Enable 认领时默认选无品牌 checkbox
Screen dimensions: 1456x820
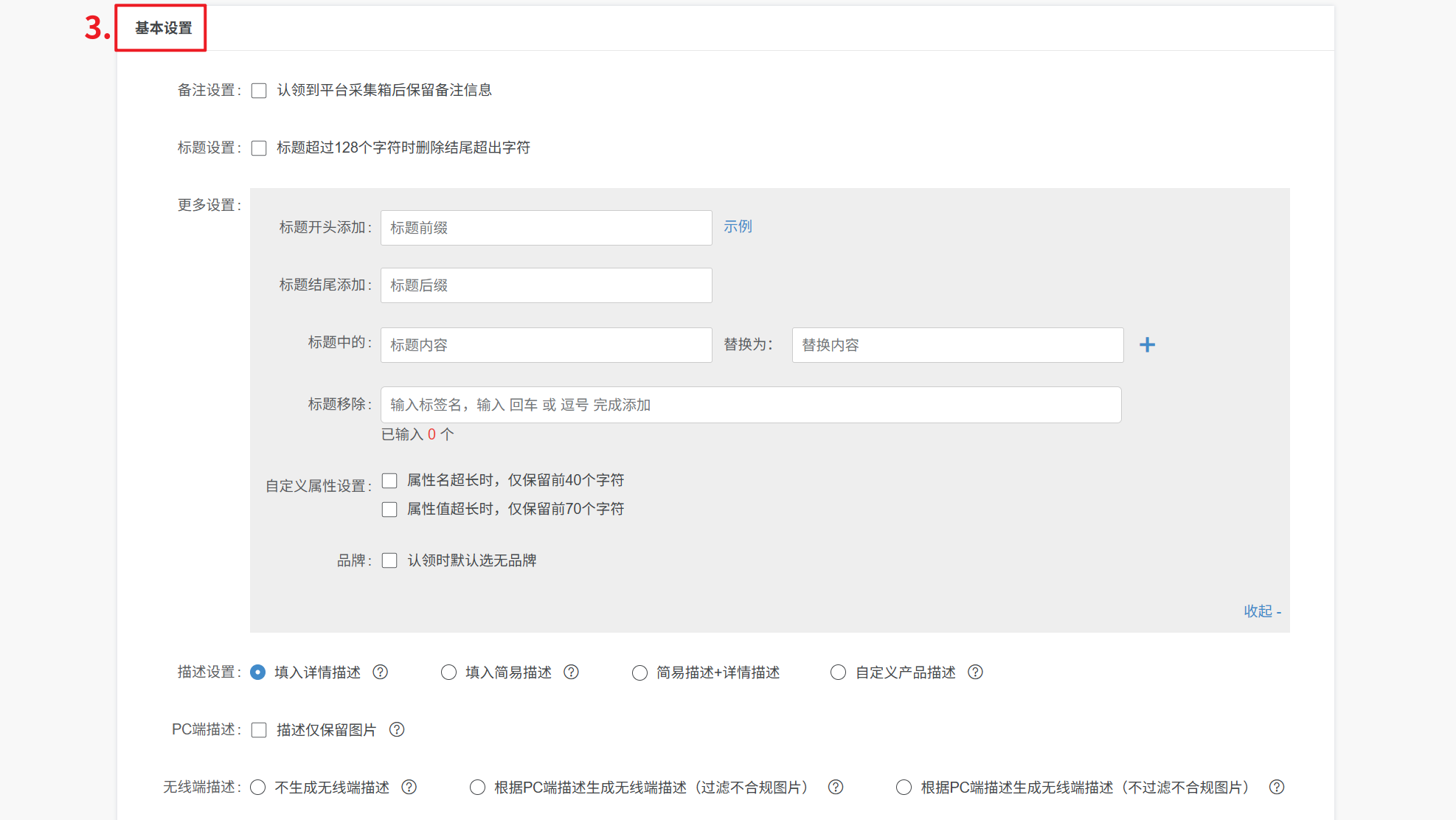[389, 560]
